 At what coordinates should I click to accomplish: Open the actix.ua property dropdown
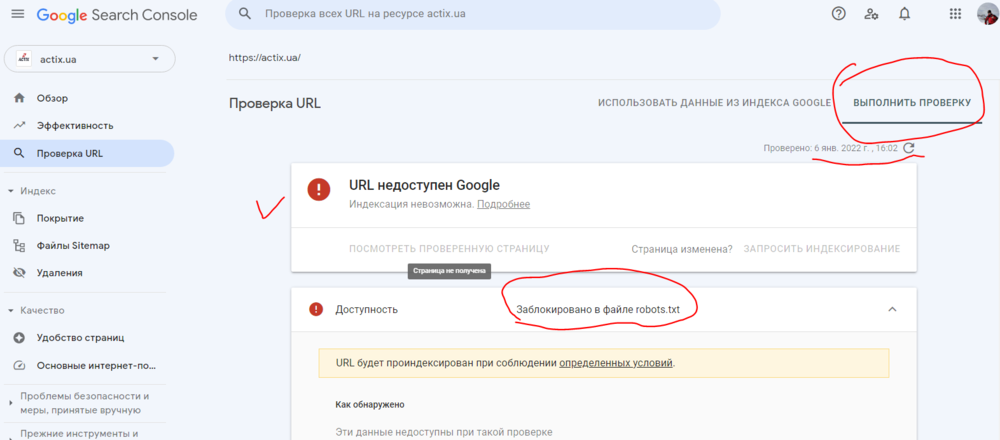click(89, 59)
